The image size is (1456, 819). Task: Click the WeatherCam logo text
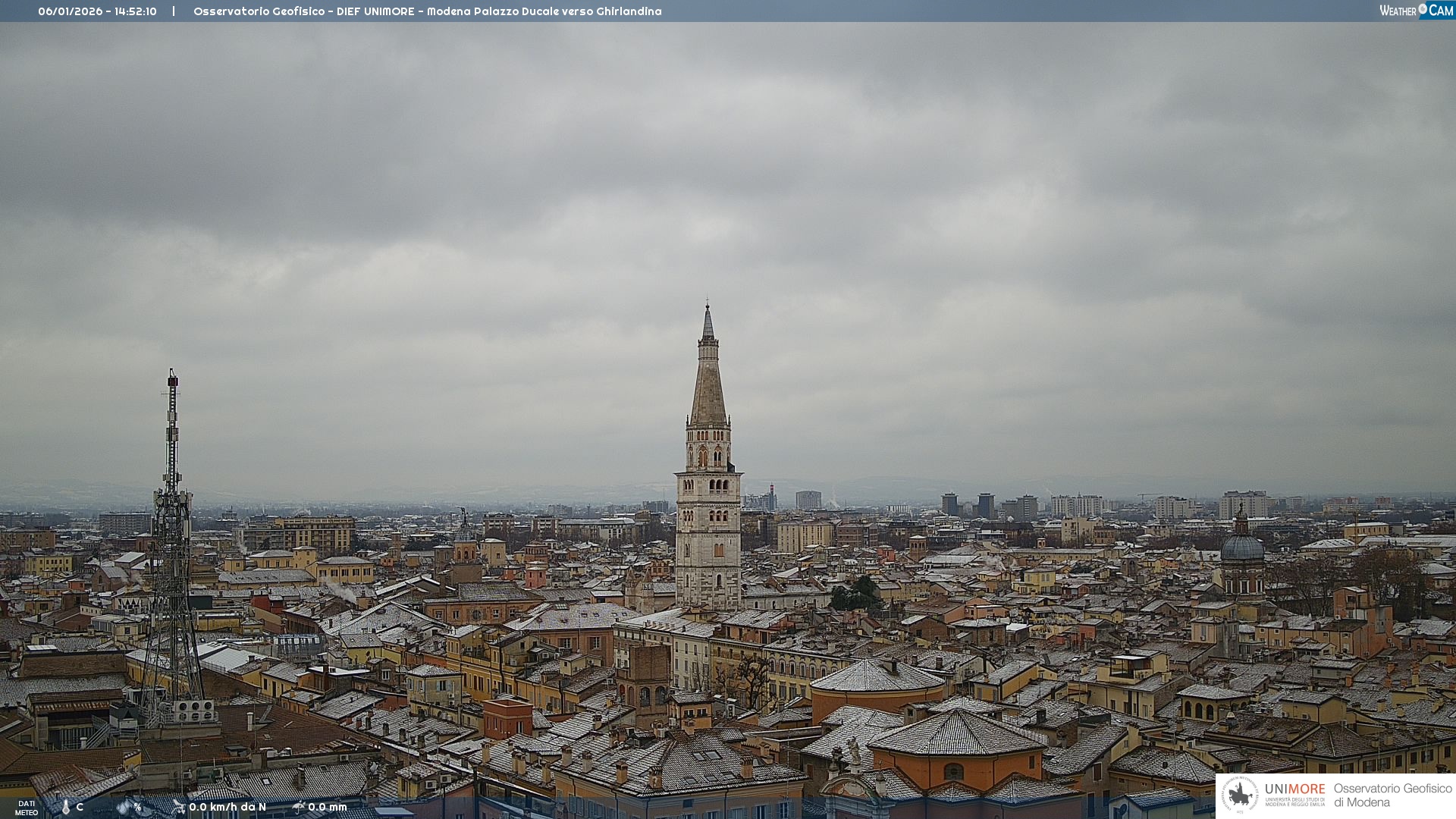pos(1398,11)
